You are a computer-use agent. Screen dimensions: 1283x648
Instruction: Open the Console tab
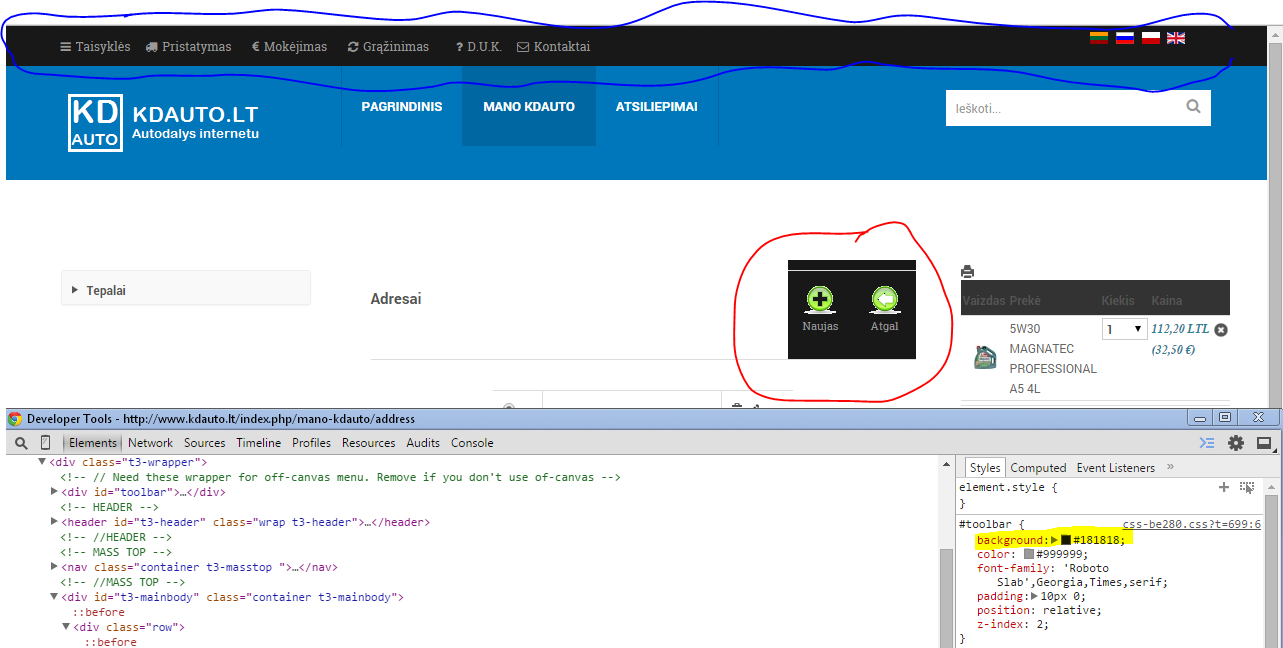[x=472, y=443]
